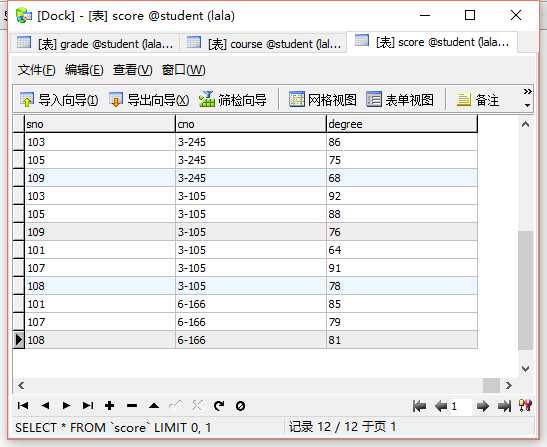
Task: Click the vertical scrollbar up arrow
Action: (x=525, y=124)
